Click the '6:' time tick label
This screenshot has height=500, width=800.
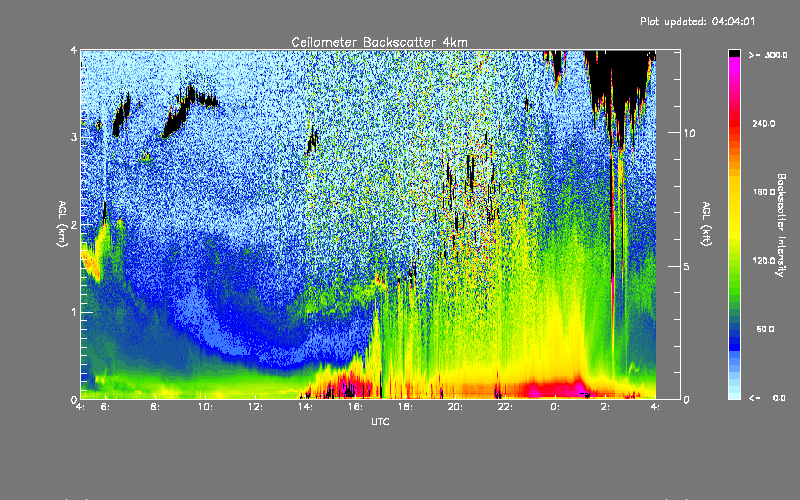[105, 407]
